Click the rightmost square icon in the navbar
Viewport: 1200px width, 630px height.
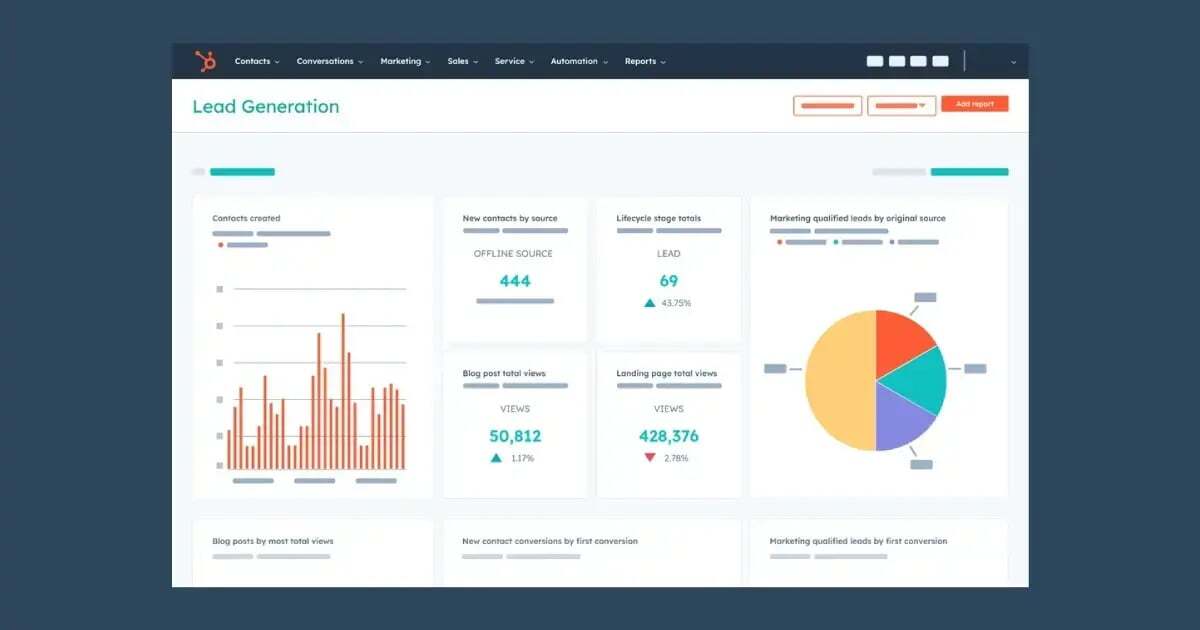(940, 61)
